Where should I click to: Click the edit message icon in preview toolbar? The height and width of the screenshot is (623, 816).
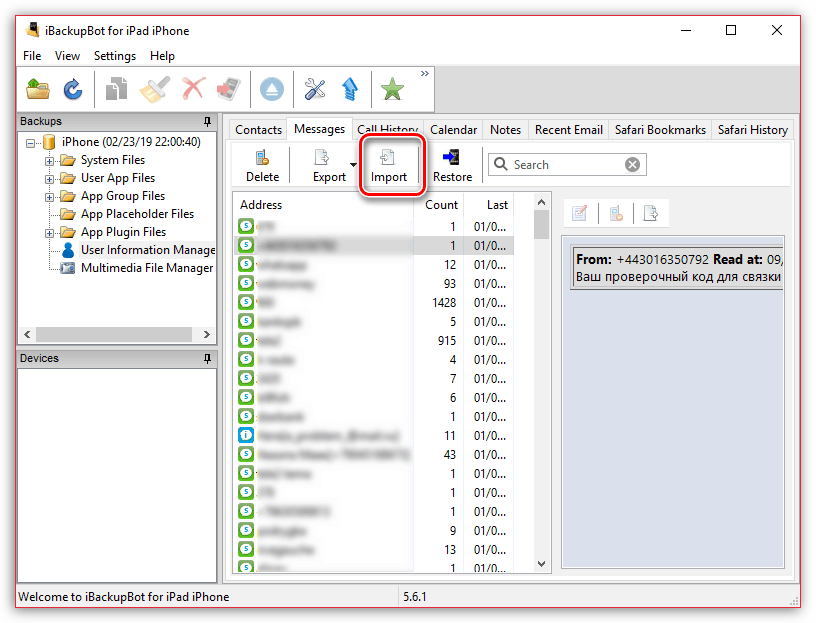click(x=579, y=213)
